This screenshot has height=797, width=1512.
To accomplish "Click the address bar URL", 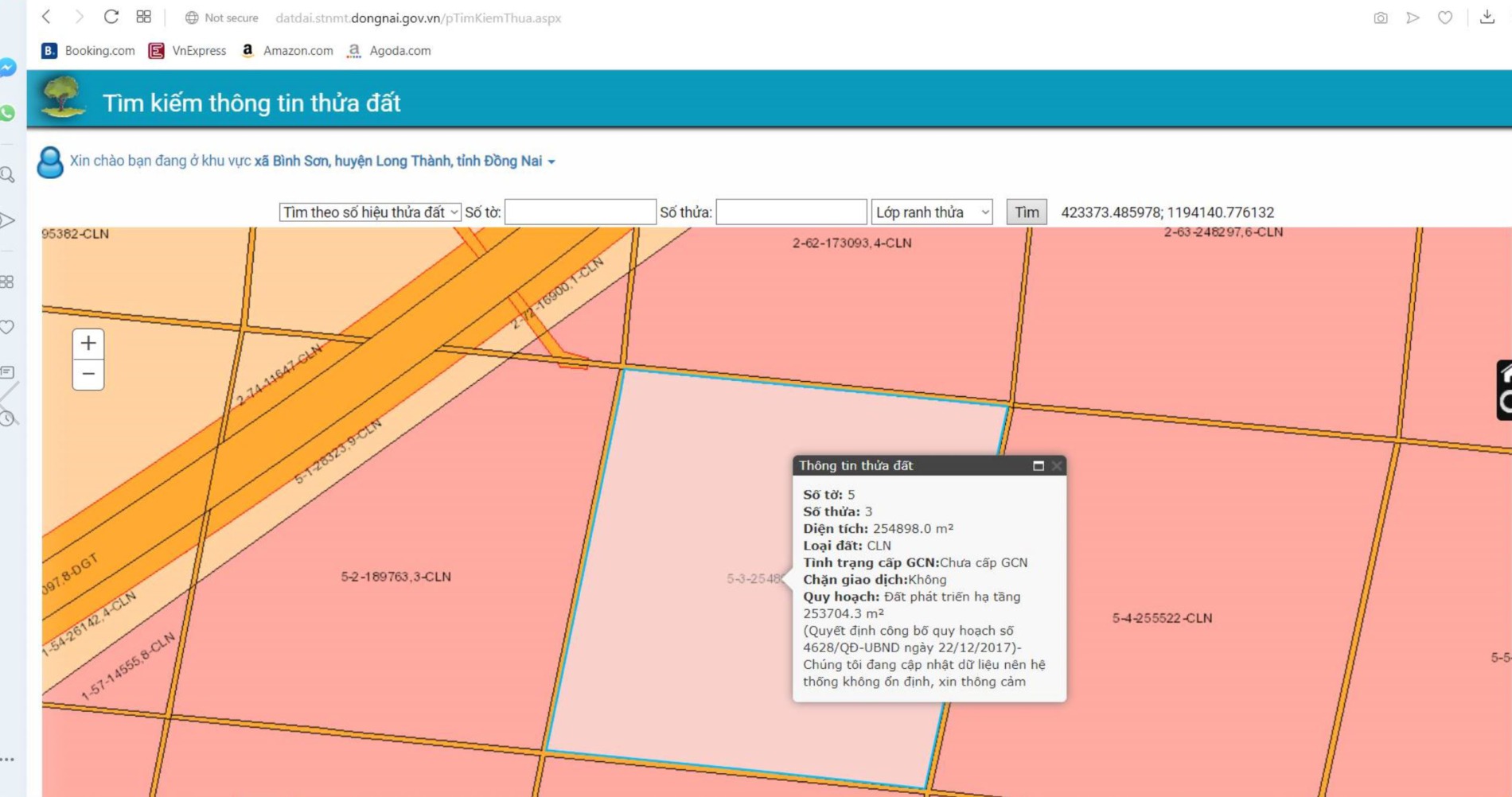I will pyautogui.click(x=418, y=17).
